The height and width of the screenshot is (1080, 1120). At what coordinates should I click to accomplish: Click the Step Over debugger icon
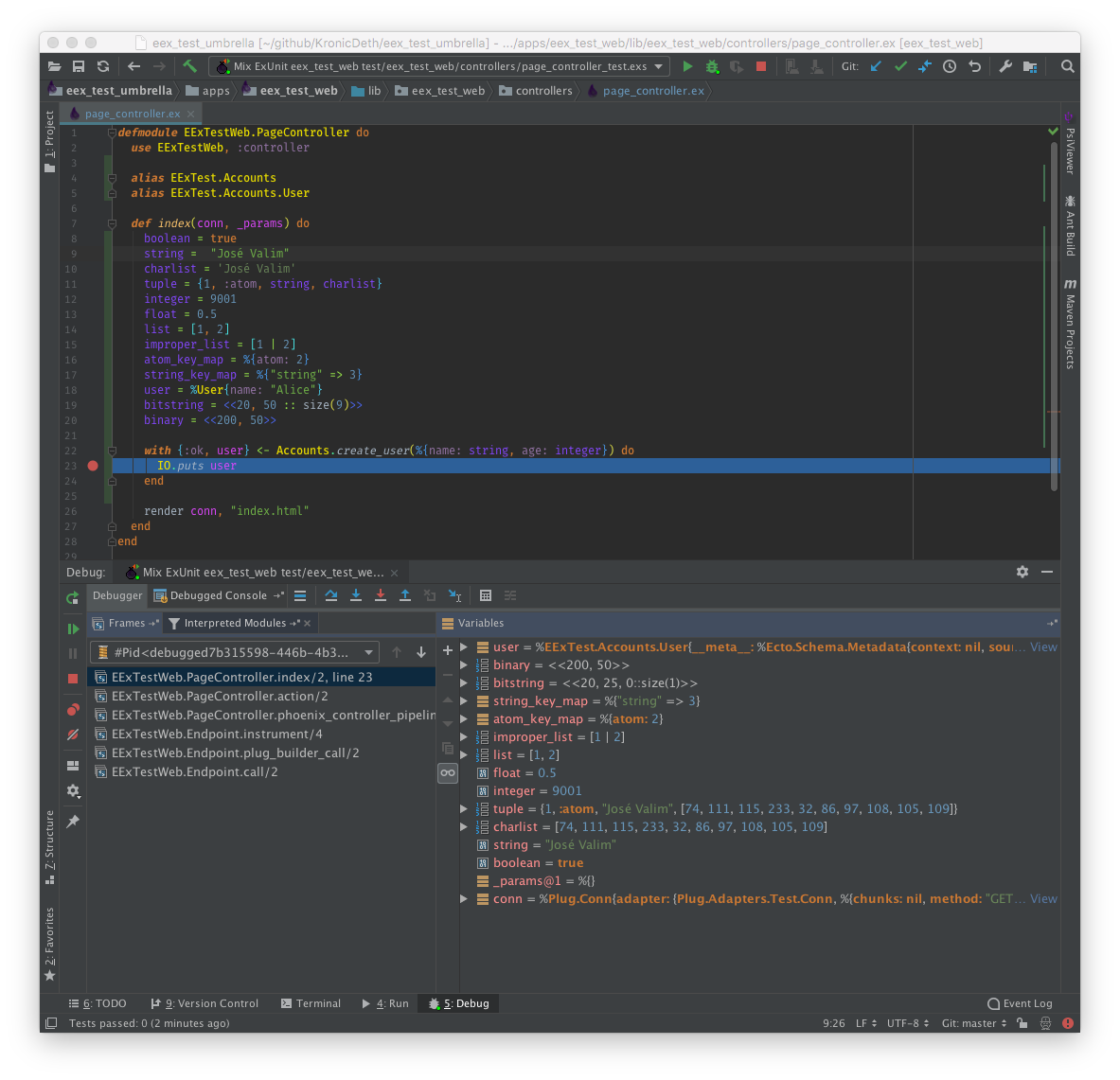coord(331,595)
